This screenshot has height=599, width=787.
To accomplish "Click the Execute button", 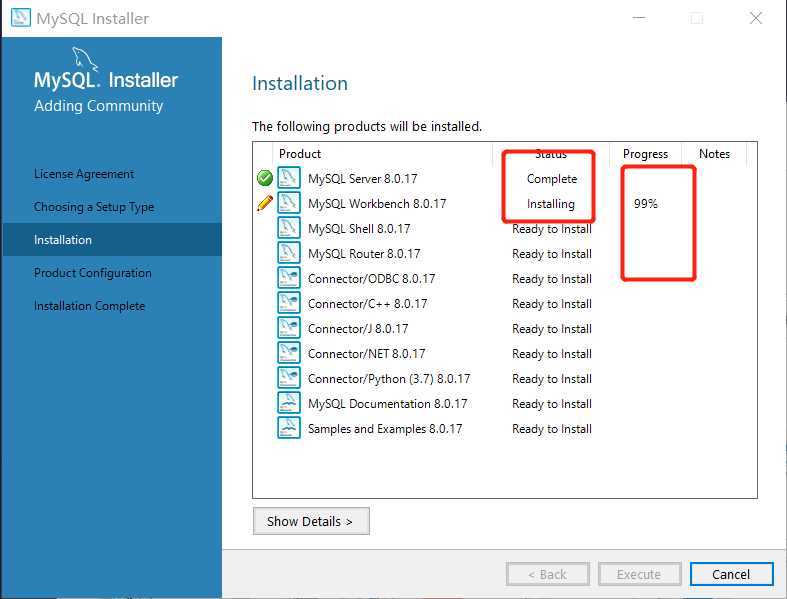I will pos(639,574).
